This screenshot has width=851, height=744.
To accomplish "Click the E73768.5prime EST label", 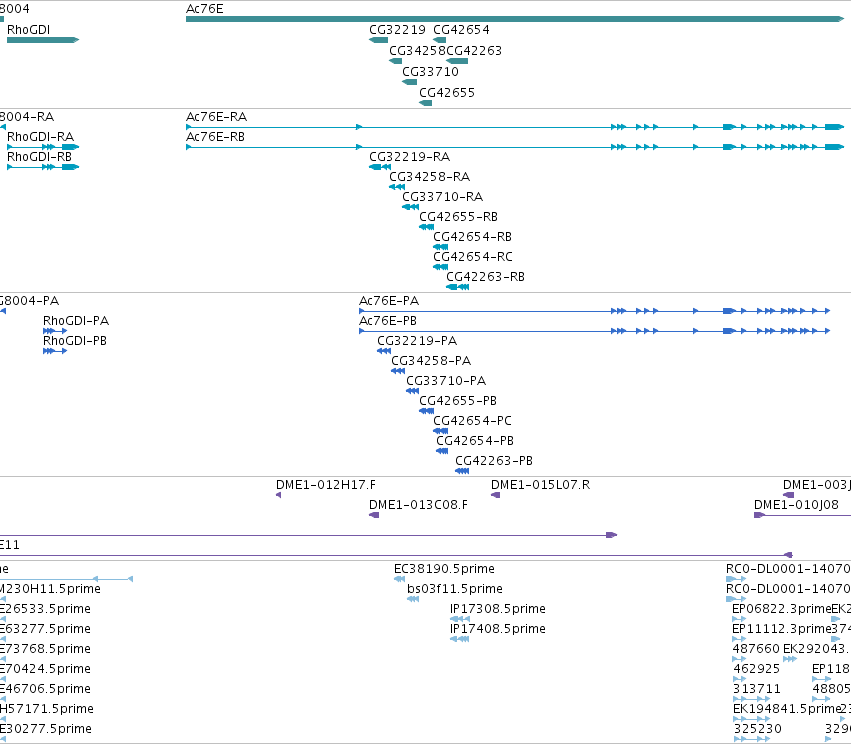I will [x=45, y=649].
